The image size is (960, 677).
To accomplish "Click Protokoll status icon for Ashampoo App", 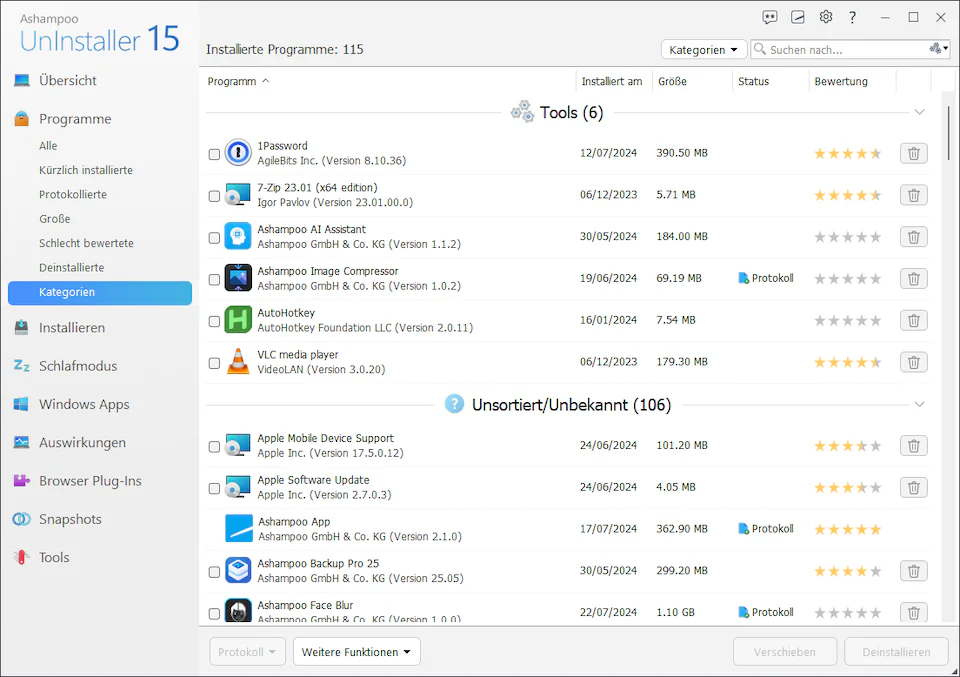I will [x=743, y=529].
